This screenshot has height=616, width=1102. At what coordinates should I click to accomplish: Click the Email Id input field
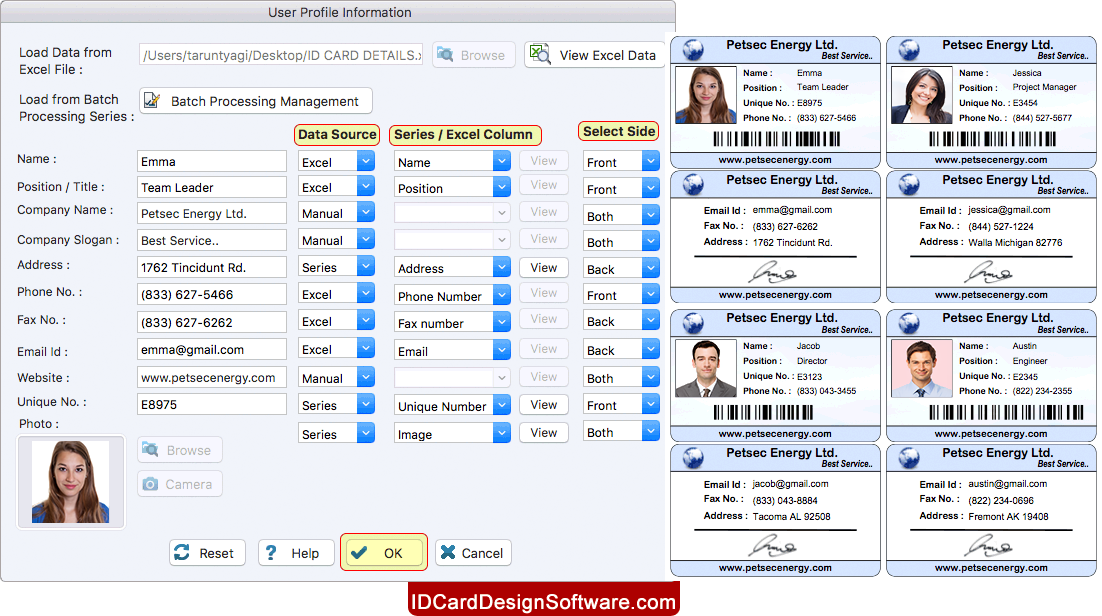(212, 349)
